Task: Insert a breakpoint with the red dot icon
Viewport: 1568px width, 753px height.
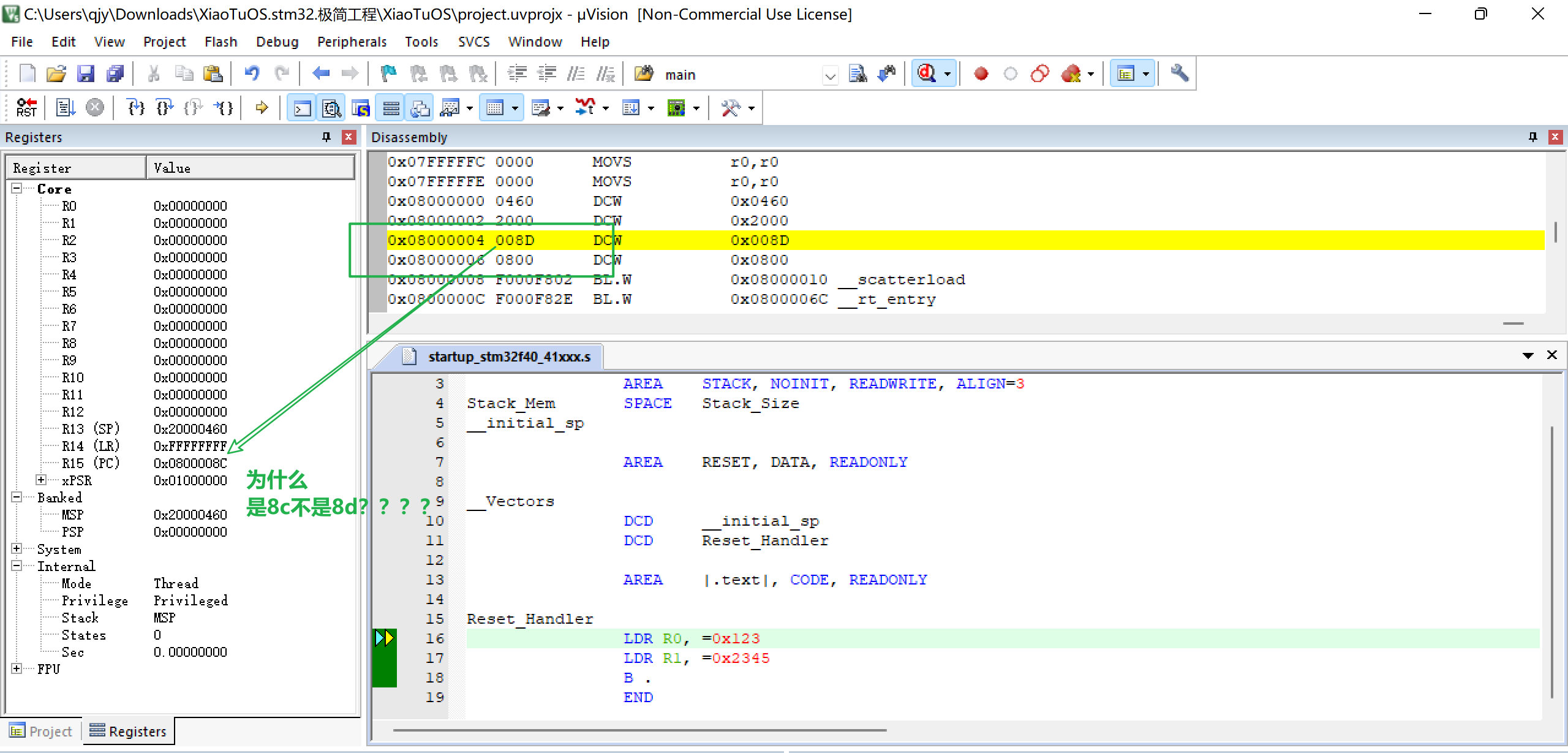Action: (x=981, y=74)
